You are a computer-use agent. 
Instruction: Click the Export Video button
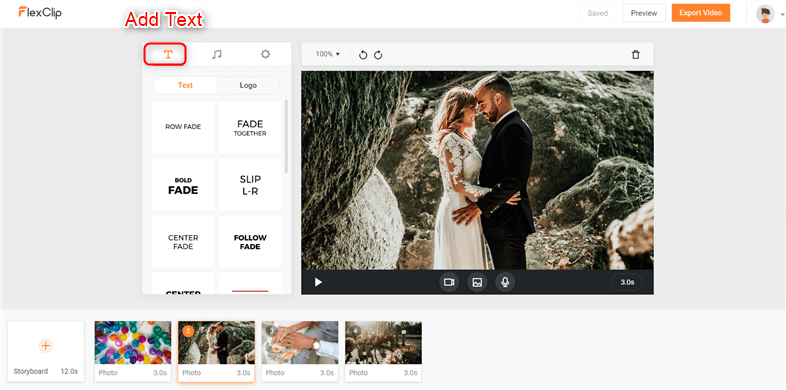pyautogui.click(x=701, y=13)
